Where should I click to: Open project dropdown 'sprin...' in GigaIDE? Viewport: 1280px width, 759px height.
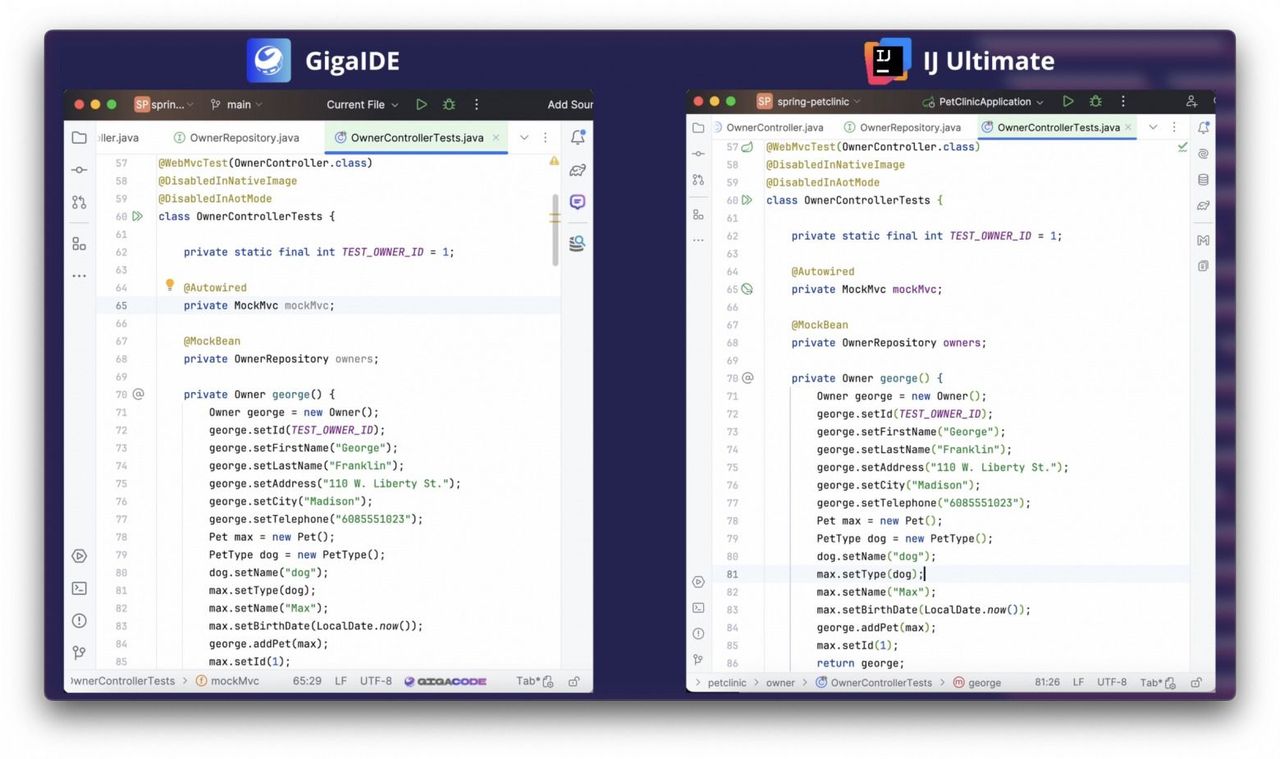point(165,104)
